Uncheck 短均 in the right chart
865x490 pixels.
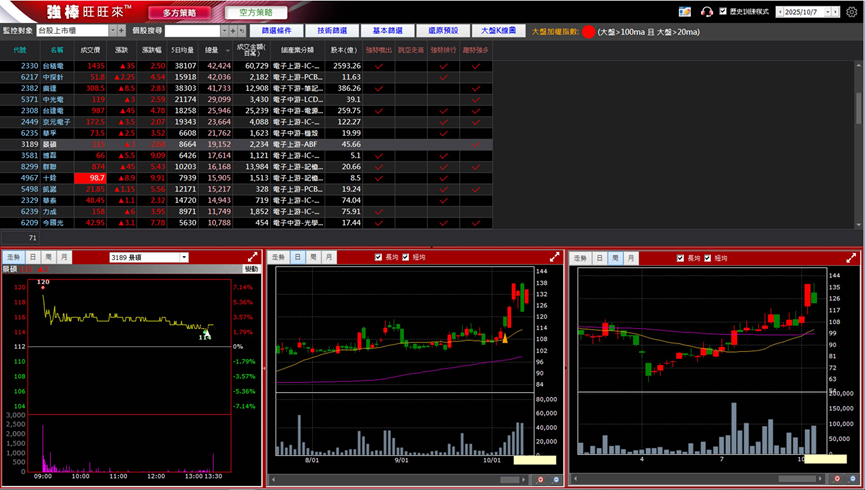click(708, 258)
